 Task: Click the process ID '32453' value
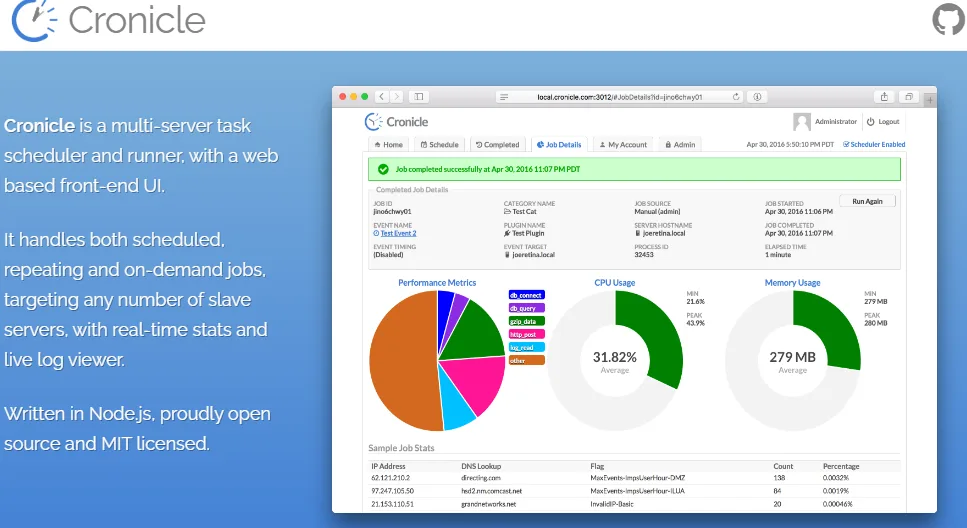(x=644, y=255)
